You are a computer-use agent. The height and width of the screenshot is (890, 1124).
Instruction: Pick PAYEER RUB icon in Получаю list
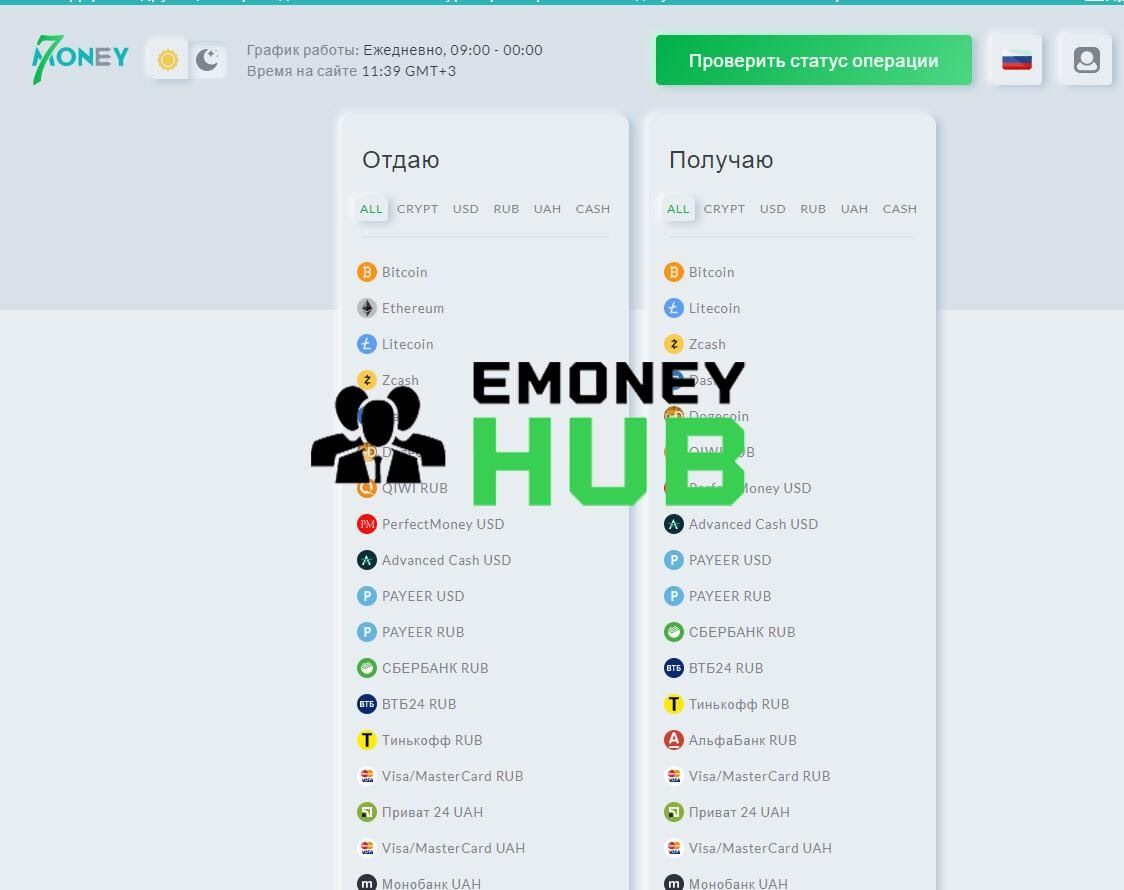(x=674, y=595)
